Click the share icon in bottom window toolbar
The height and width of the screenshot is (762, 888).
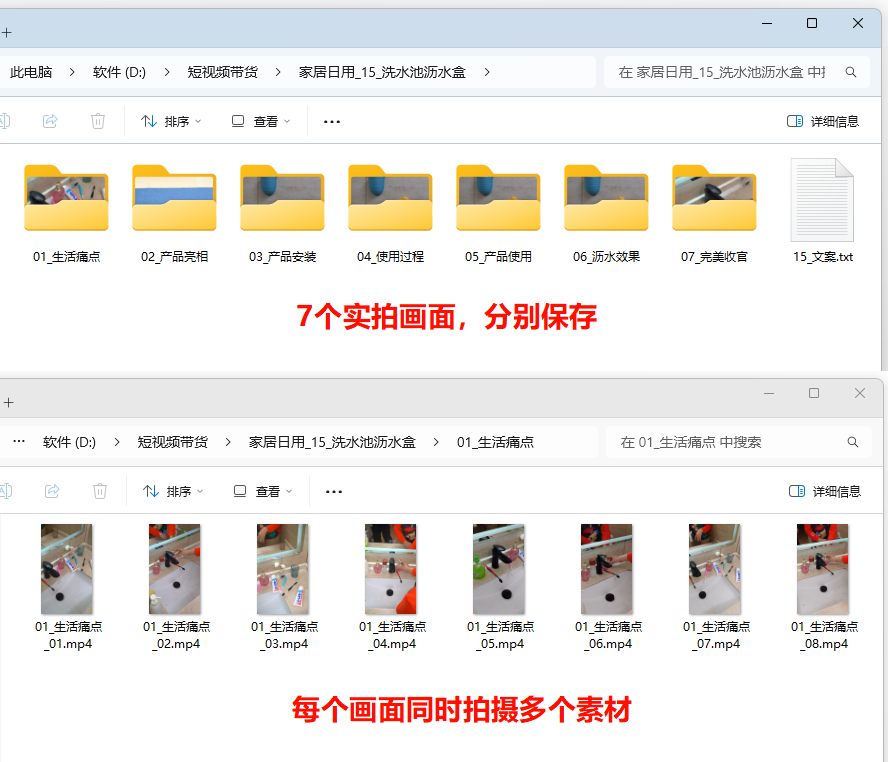pyautogui.click(x=52, y=491)
